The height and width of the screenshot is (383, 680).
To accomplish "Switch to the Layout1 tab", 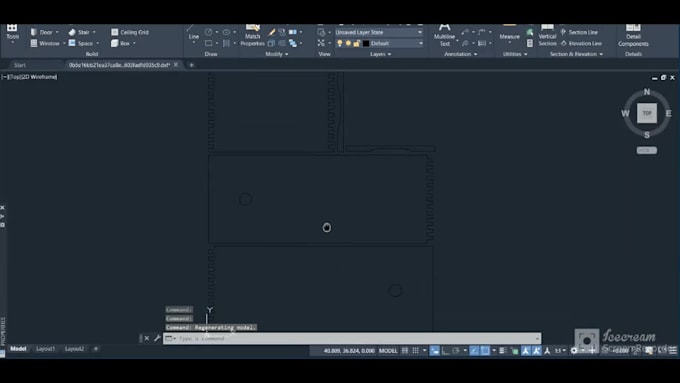I will click(46, 349).
